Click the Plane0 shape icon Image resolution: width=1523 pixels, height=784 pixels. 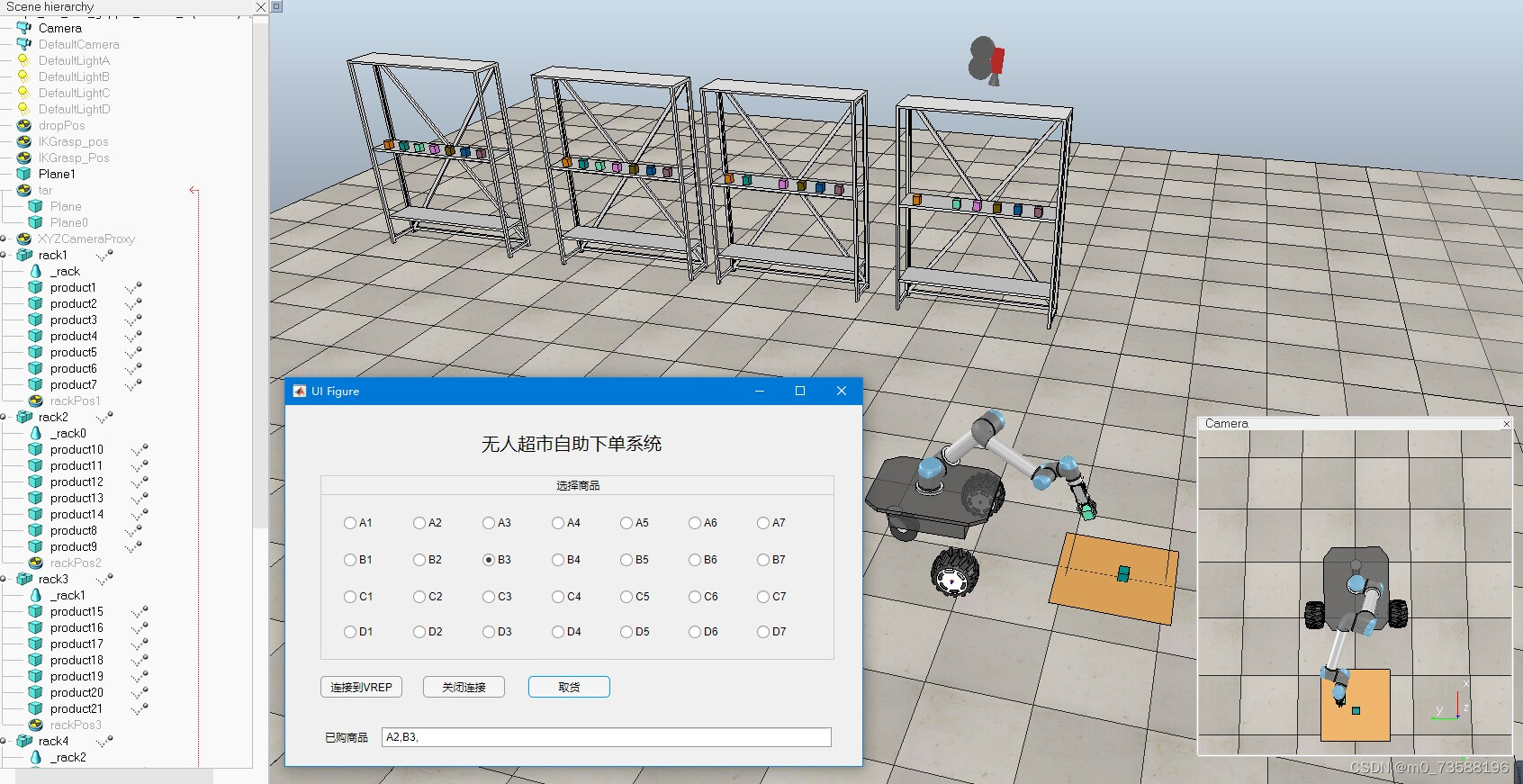click(x=35, y=222)
